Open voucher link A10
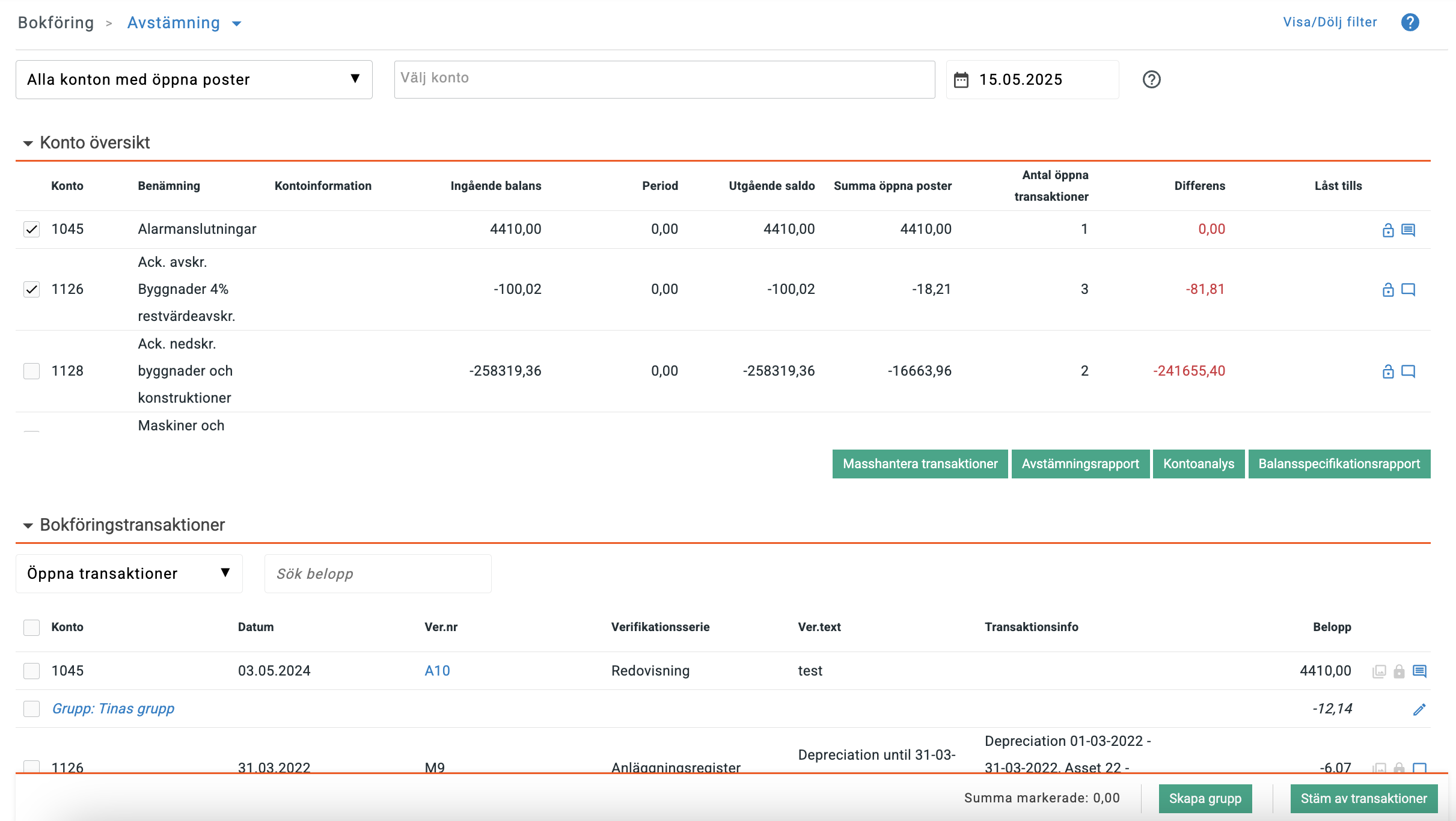The width and height of the screenshot is (1456, 821). [437, 671]
